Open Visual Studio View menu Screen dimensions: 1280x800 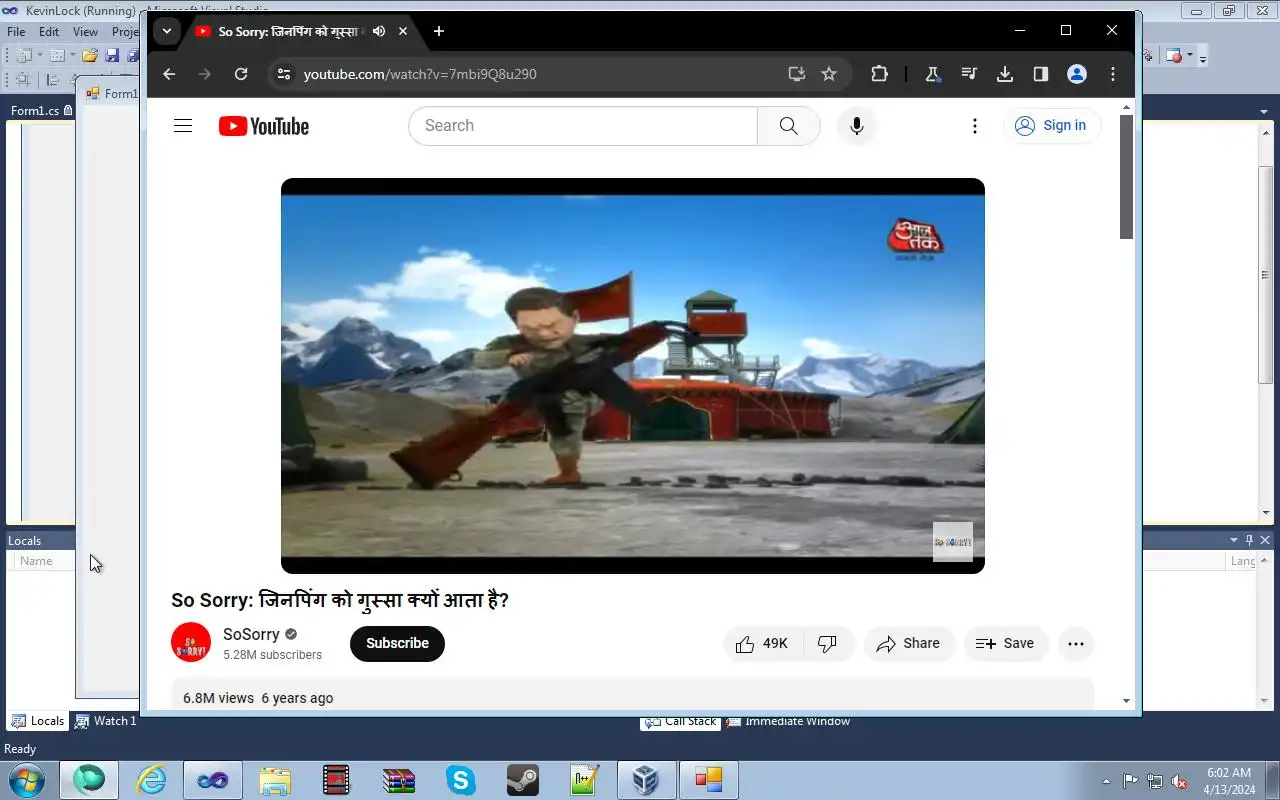coord(85,32)
